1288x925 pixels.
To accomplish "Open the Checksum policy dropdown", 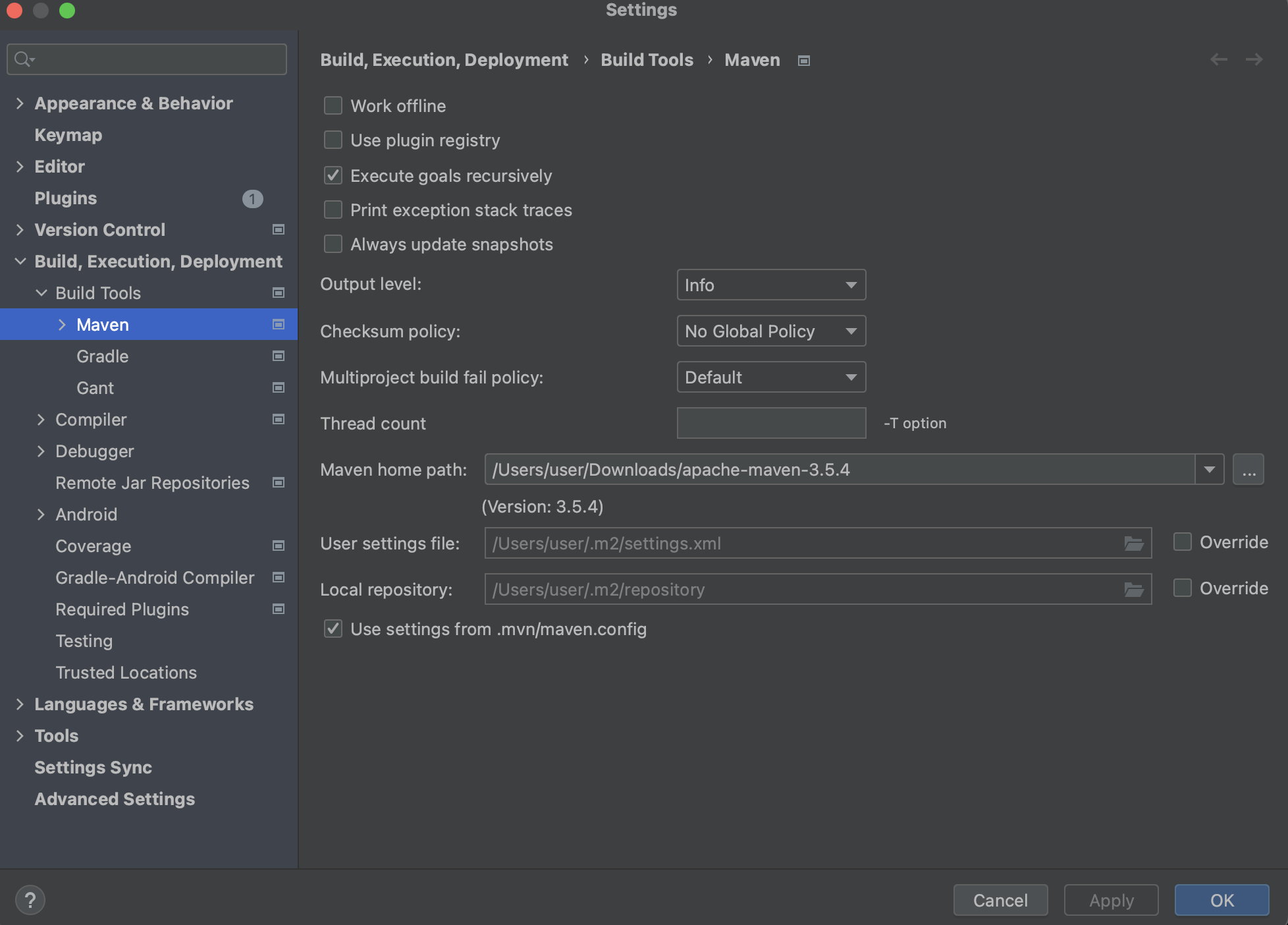I will click(x=771, y=331).
